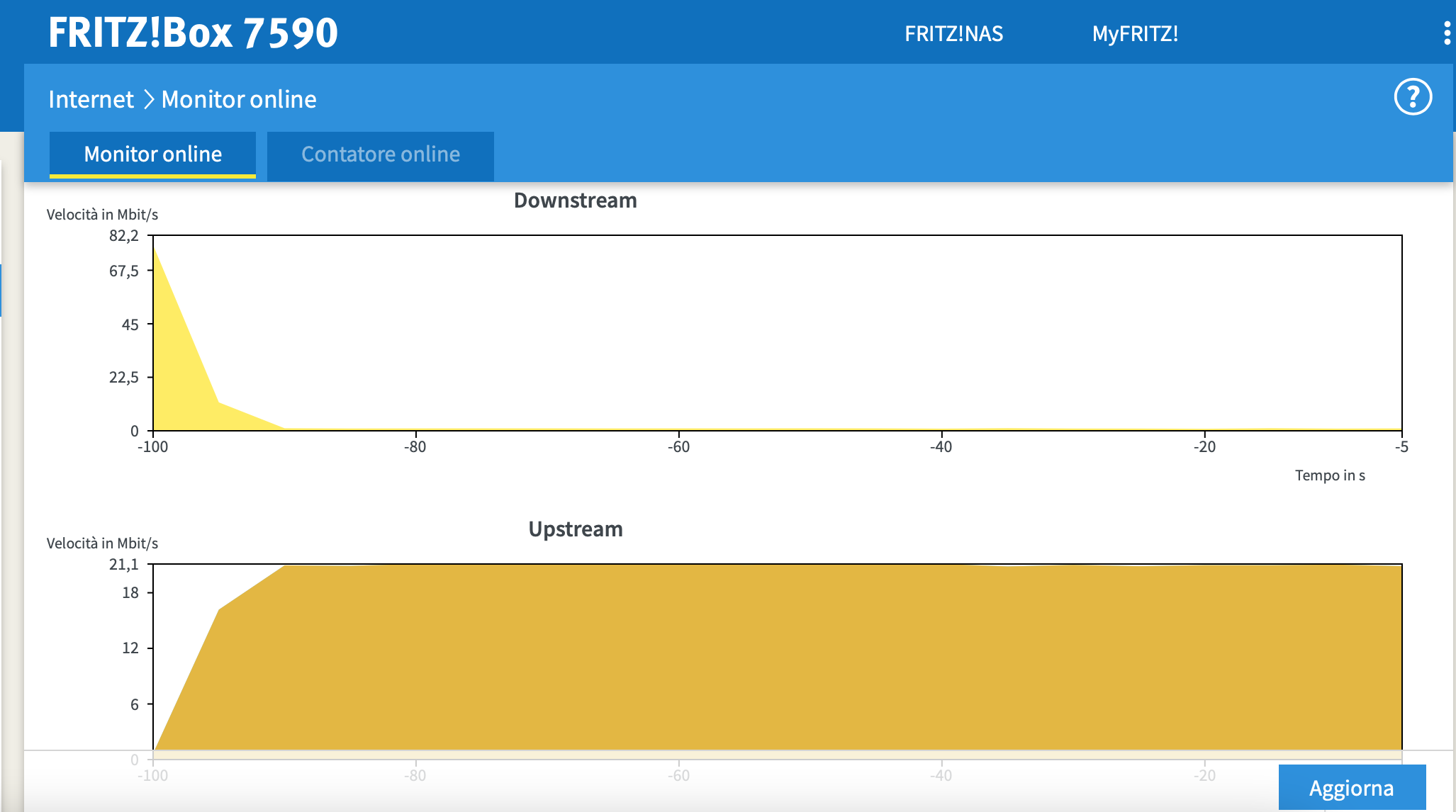Click the breadcrumb chevron separator
This screenshot has width=1456, height=812.
pyautogui.click(x=148, y=99)
